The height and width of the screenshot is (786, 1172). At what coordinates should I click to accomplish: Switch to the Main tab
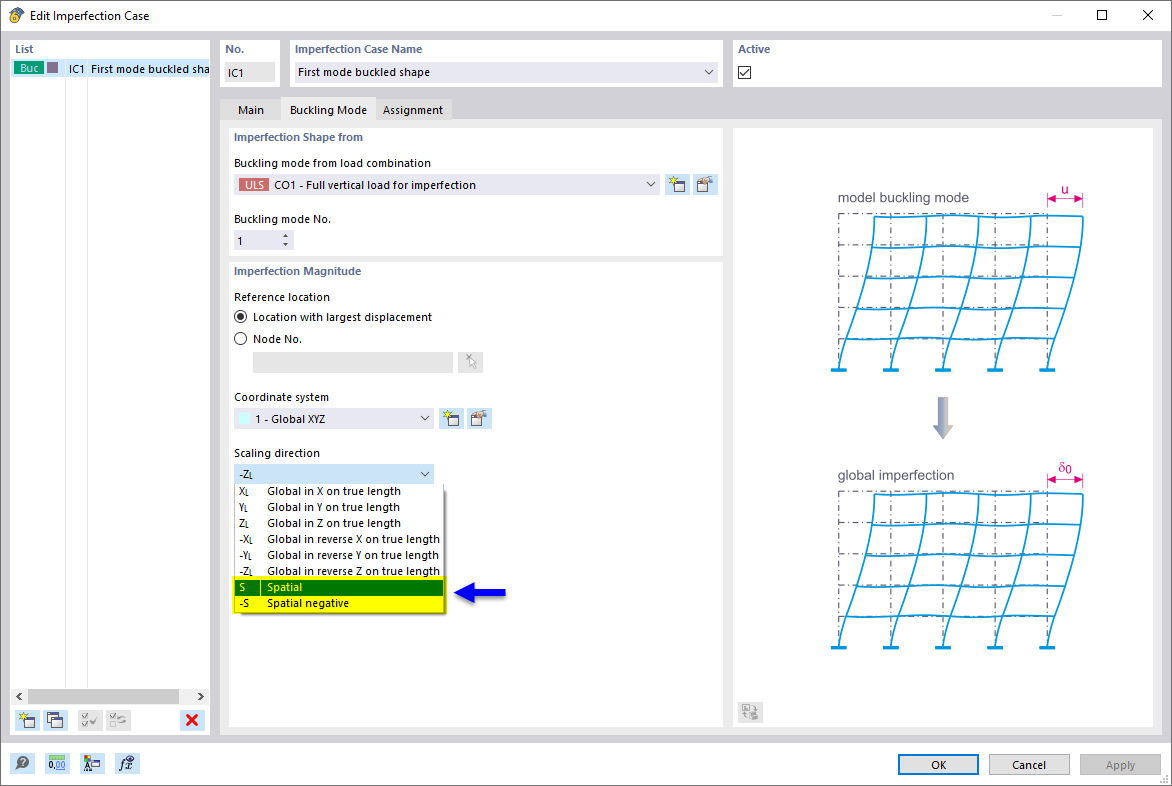click(x=251, y=110)
